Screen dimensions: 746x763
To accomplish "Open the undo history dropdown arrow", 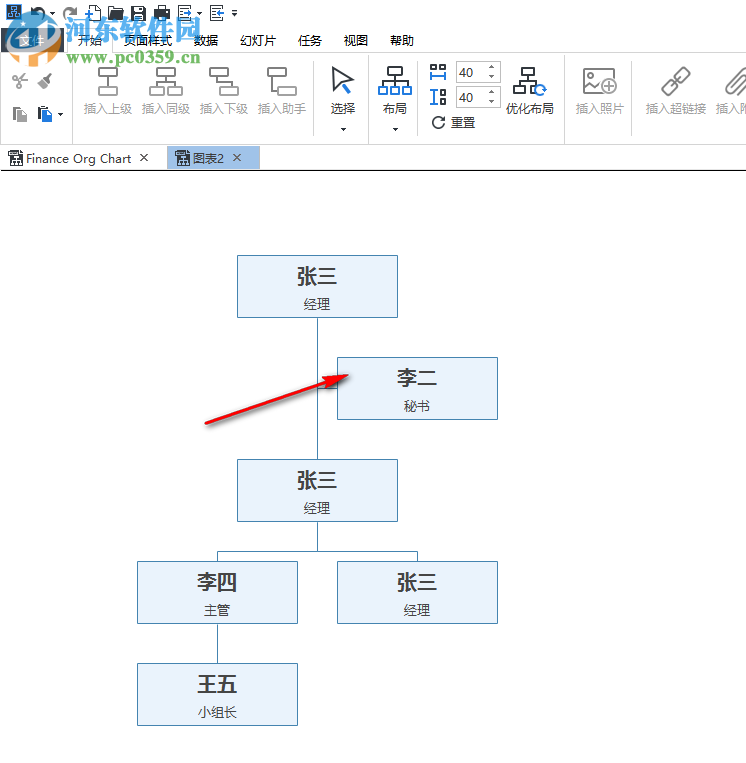I will (52, 14).
